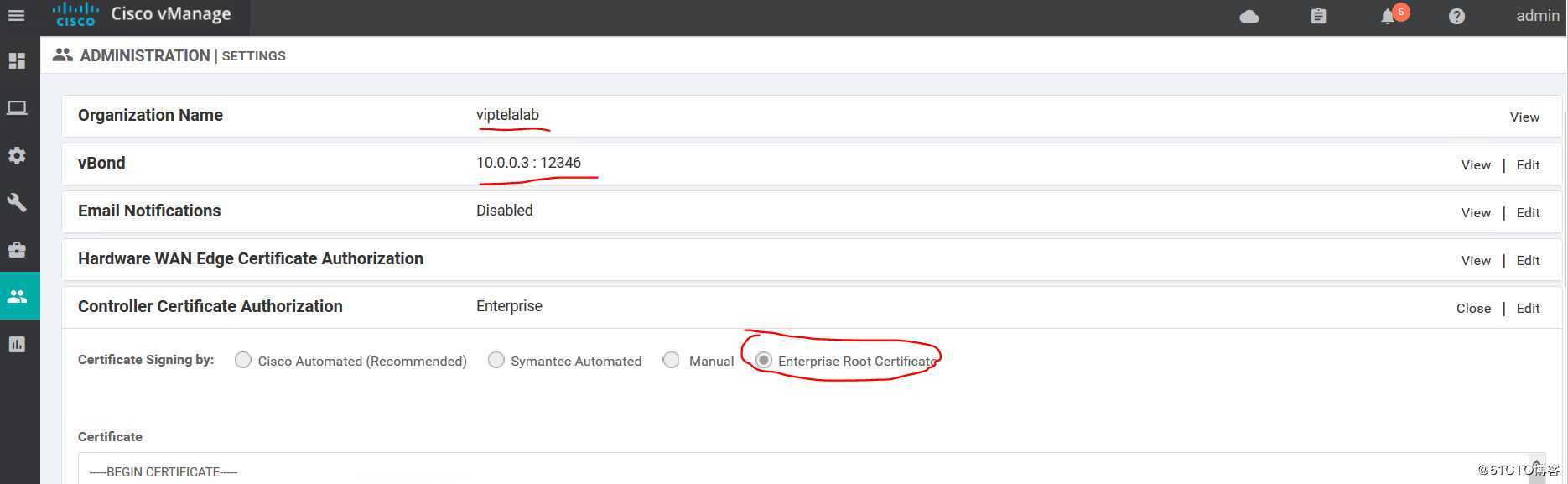The height and width of the screenshot is (484, 1568).
Task: Click the Certificate field label
Action: (x=110, y=436)
